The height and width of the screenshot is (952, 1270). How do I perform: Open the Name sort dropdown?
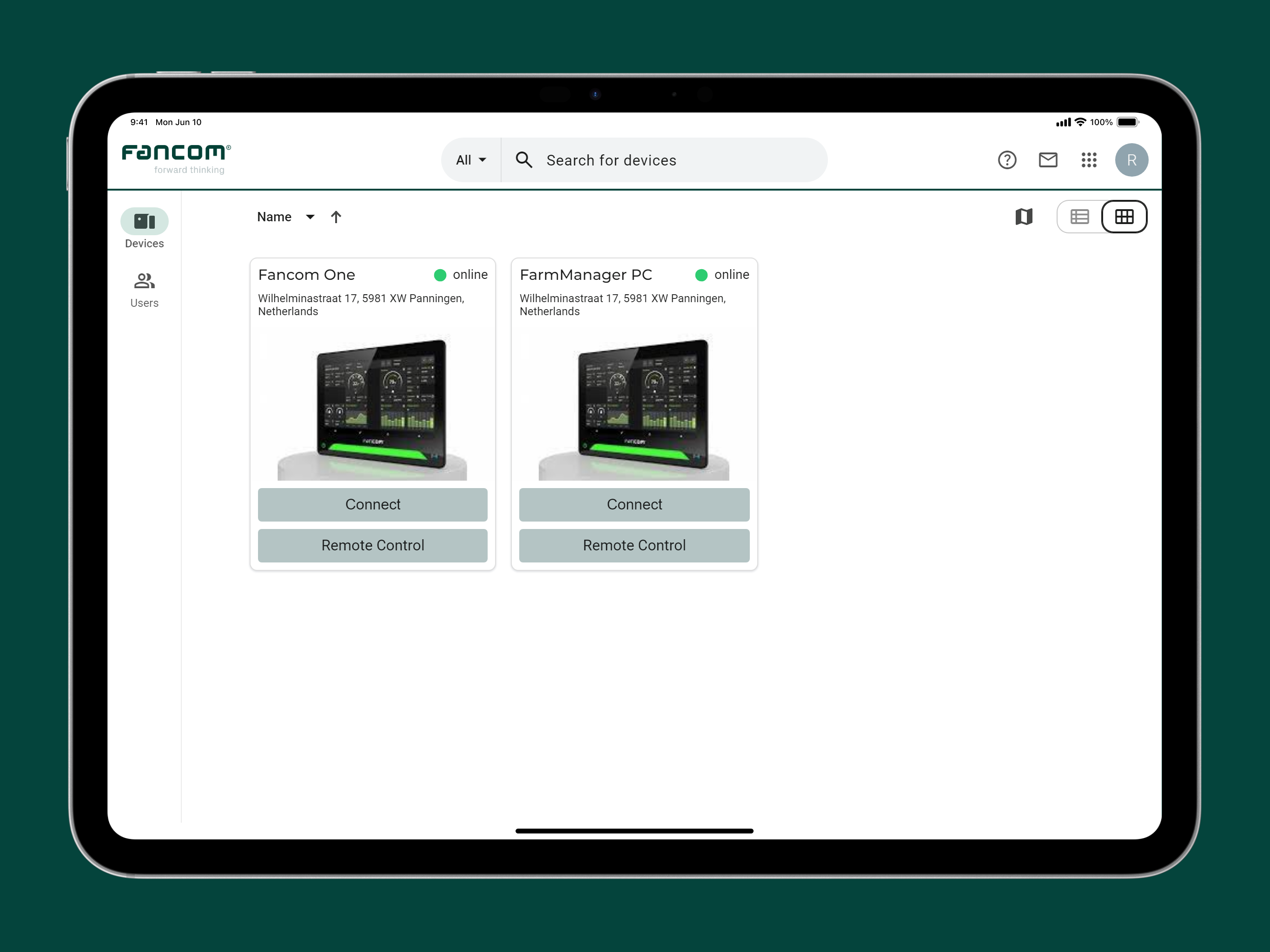[286, 217]
